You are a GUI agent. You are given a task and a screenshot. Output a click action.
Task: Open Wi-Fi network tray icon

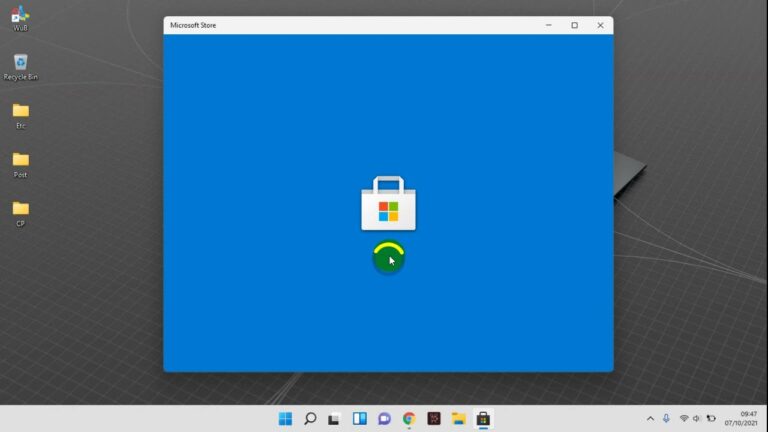point(684,418)
